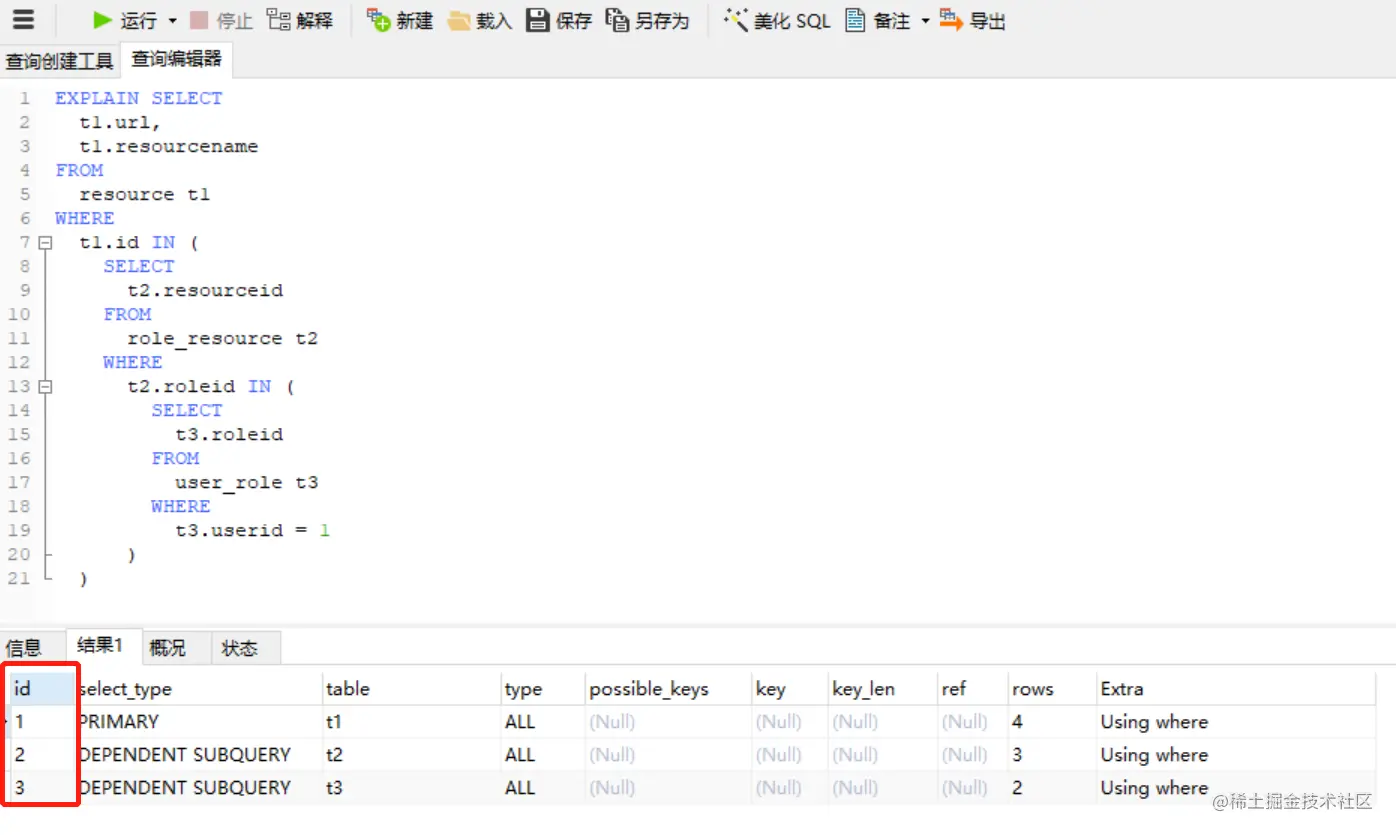The image size is (1396, 835).
Task: Click role_resource t2 in the editor
Action: (222, 338)
